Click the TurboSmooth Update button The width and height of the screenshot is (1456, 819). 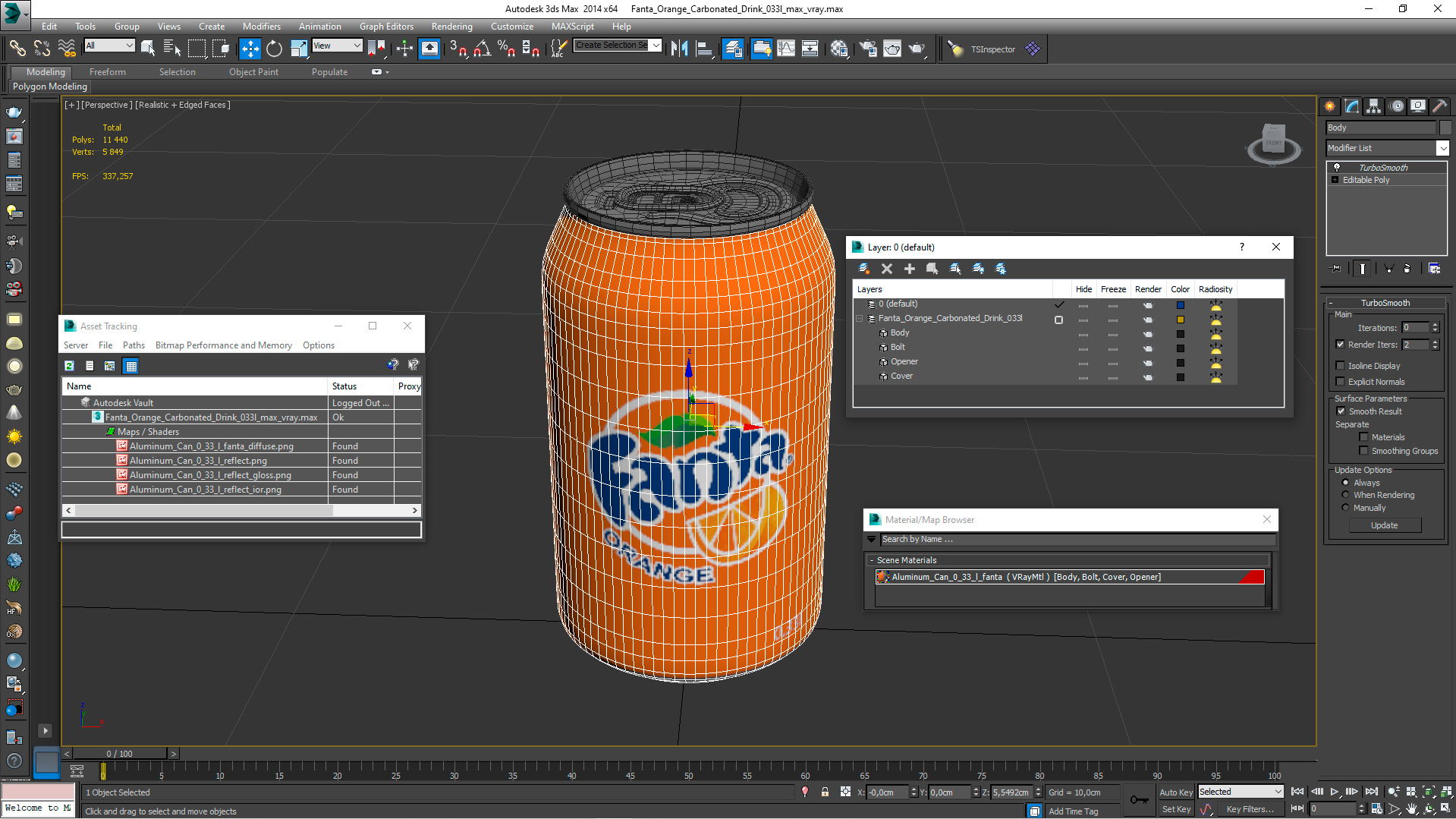click(x=1384, y=525)
